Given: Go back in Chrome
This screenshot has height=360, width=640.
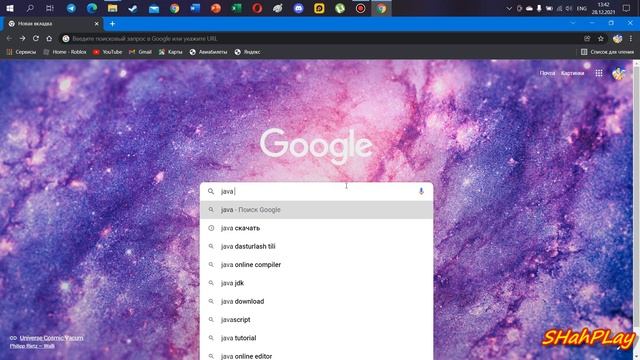Looking at the screenshot, I should tap(9, 38).
